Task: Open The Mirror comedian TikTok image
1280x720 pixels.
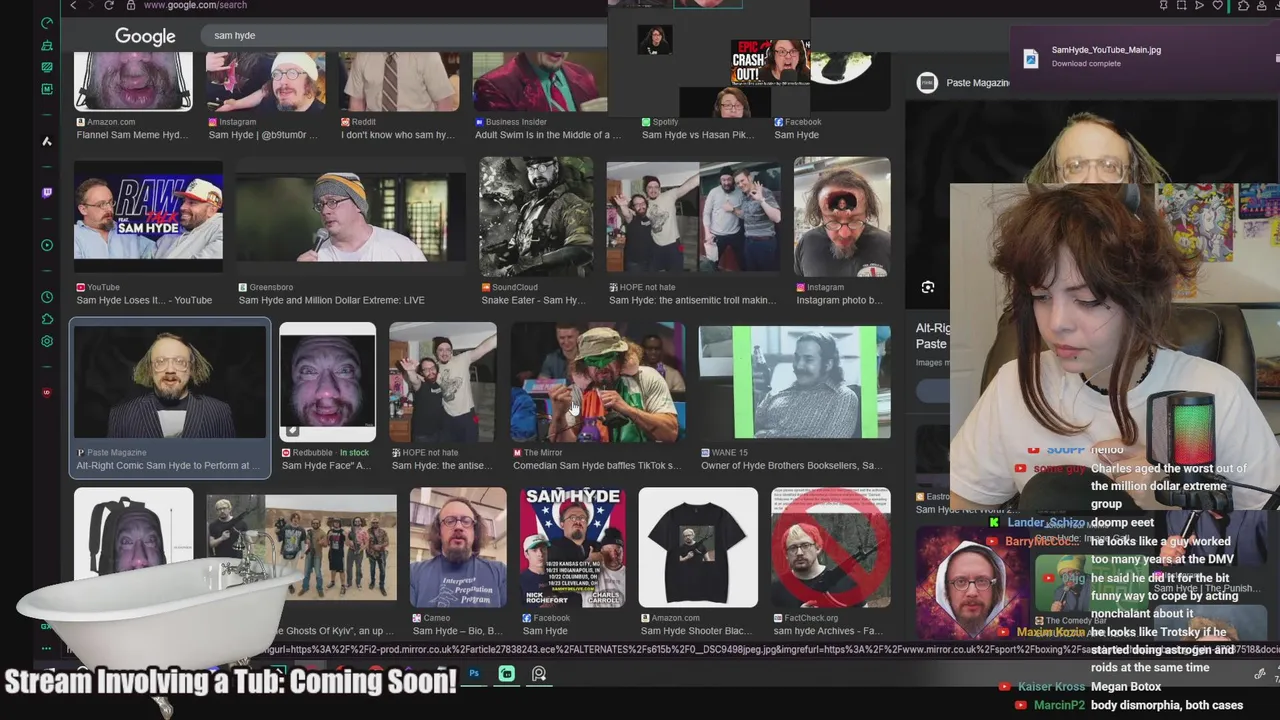Action: click(598, 382)
